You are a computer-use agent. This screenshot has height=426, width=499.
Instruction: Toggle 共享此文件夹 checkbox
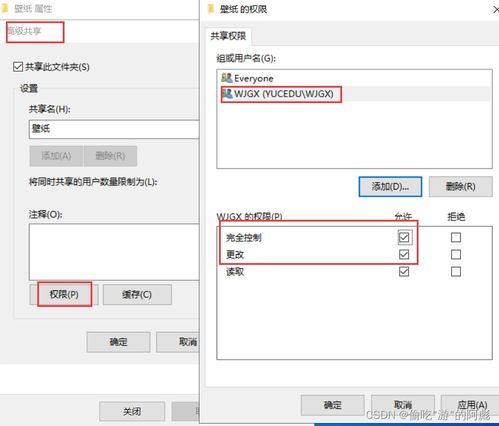[18, 67]
